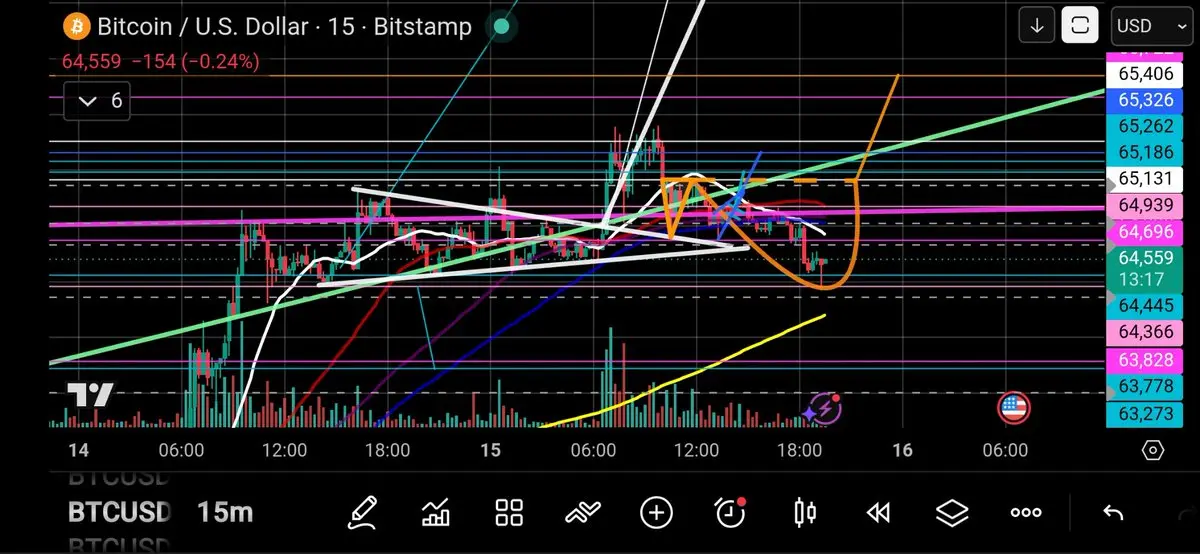Select the 63,778 price label
The image size is (1200, 554).
1145,386
